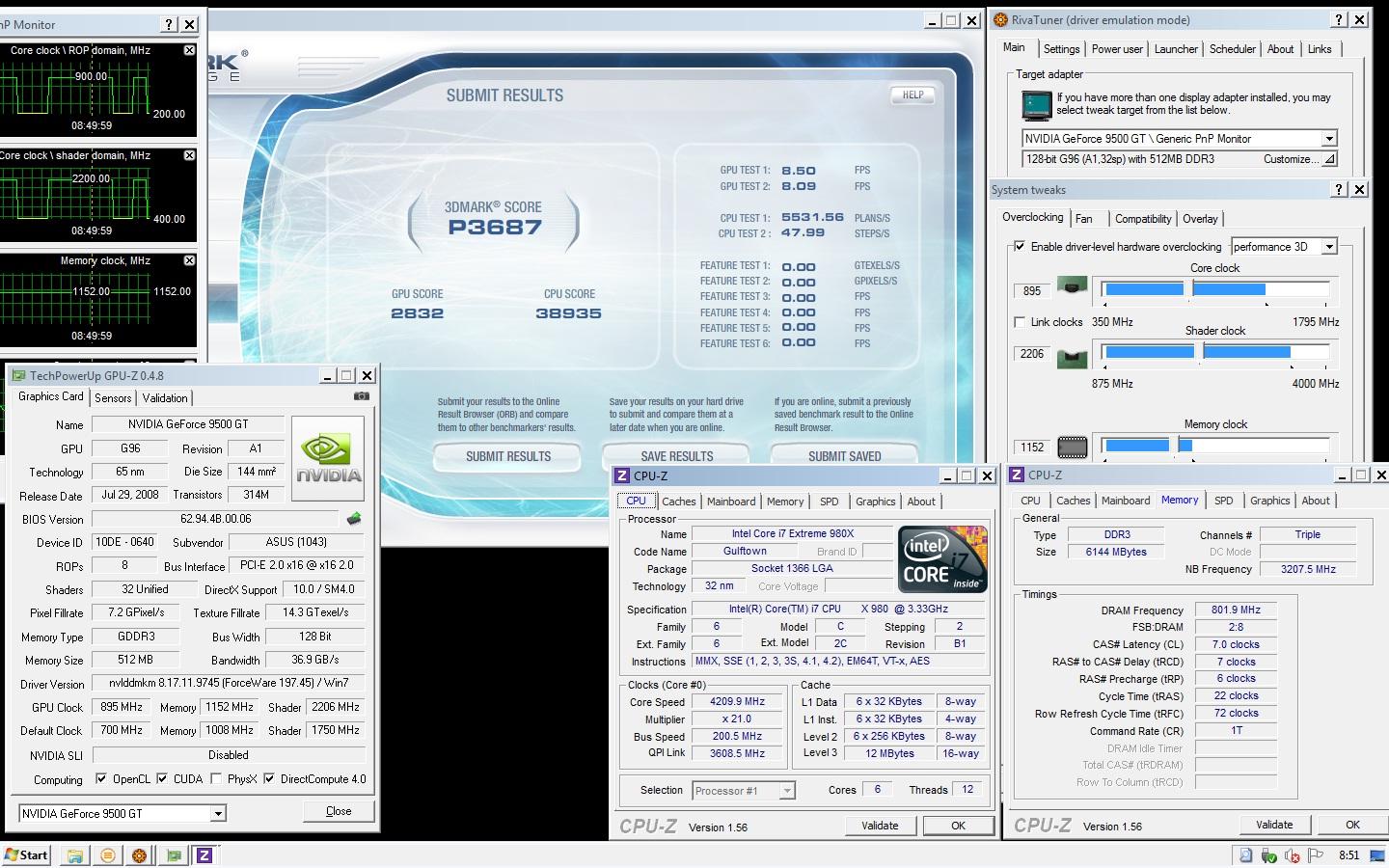Click the SUBMIT SAVED button
This screenshot has width=1389, height=868.
click(x=844, y=456)
